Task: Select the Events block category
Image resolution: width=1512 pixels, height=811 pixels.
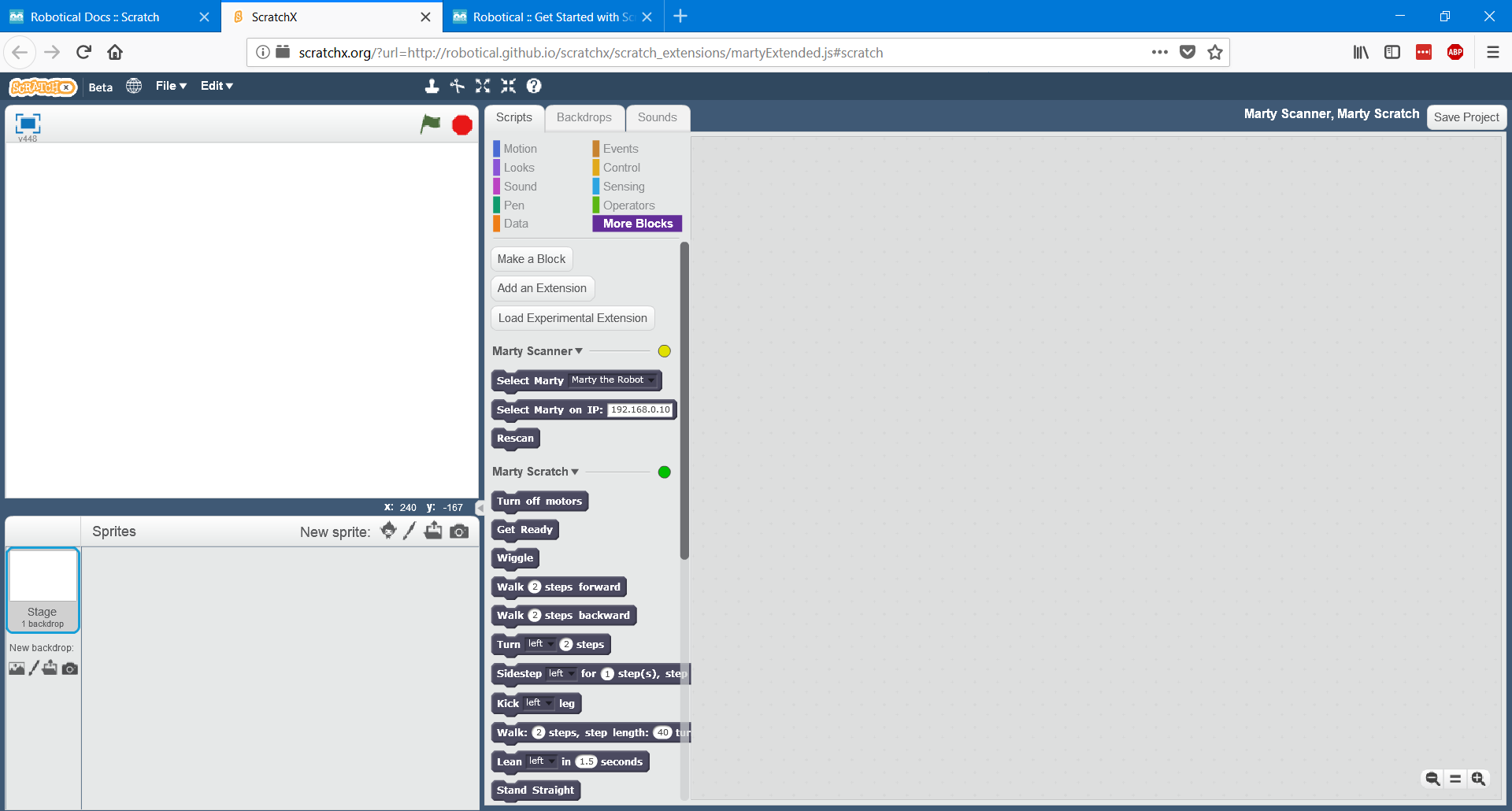Action: coord(621,149)
